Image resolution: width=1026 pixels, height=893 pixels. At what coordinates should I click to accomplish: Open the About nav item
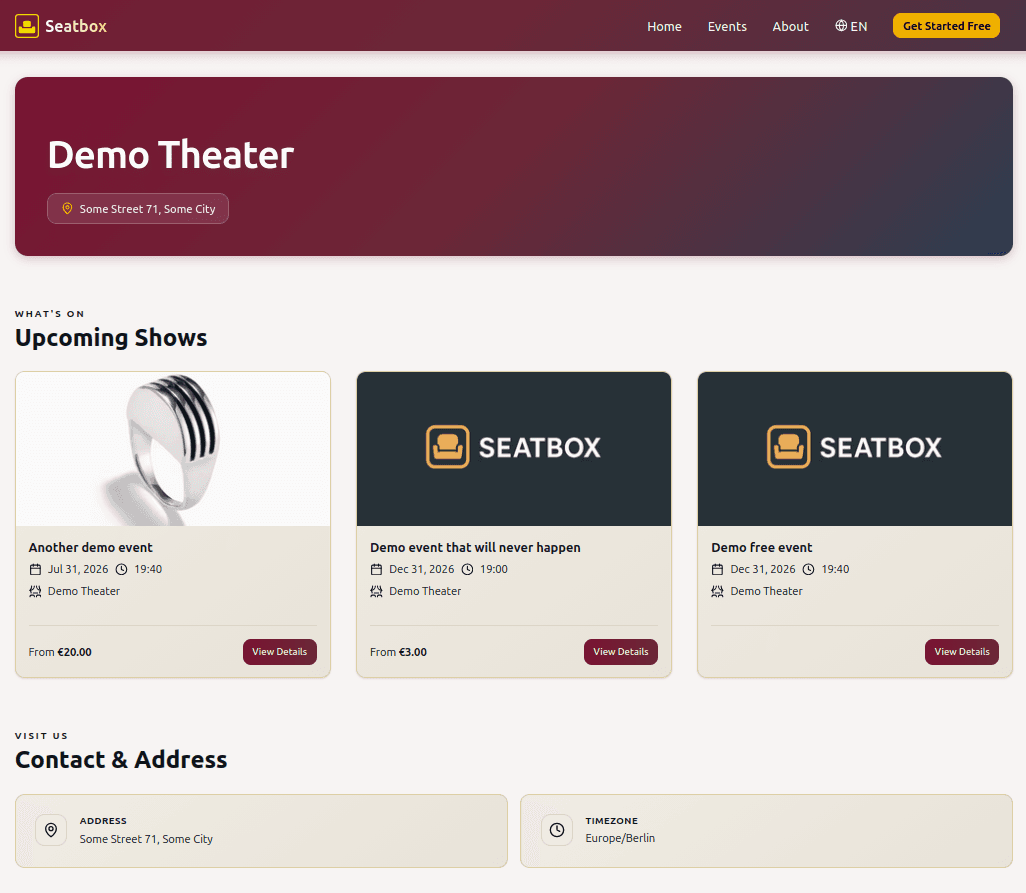tap(790, 26)
